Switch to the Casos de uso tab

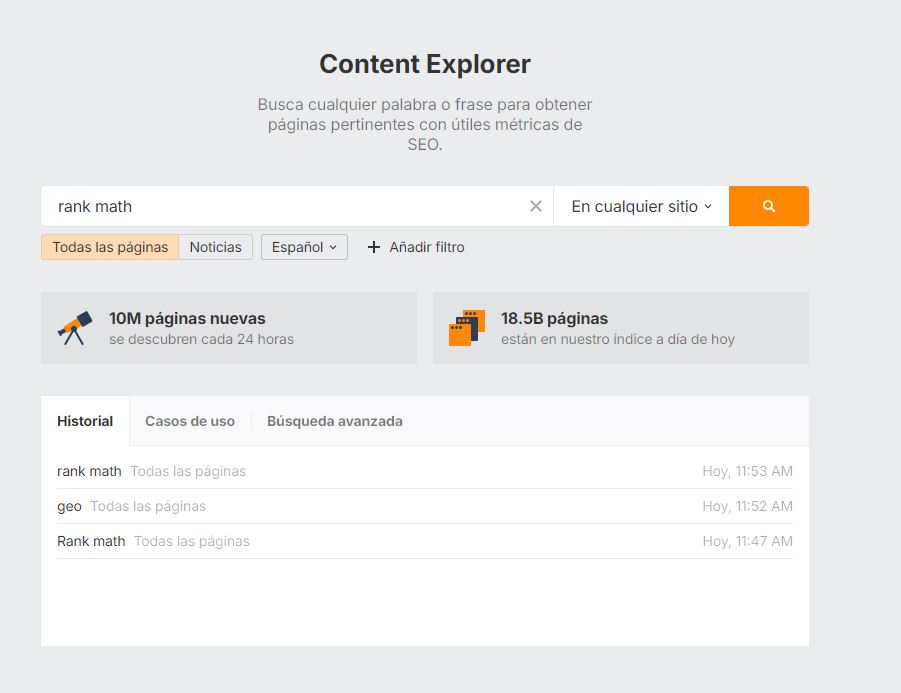coord(190,421)
